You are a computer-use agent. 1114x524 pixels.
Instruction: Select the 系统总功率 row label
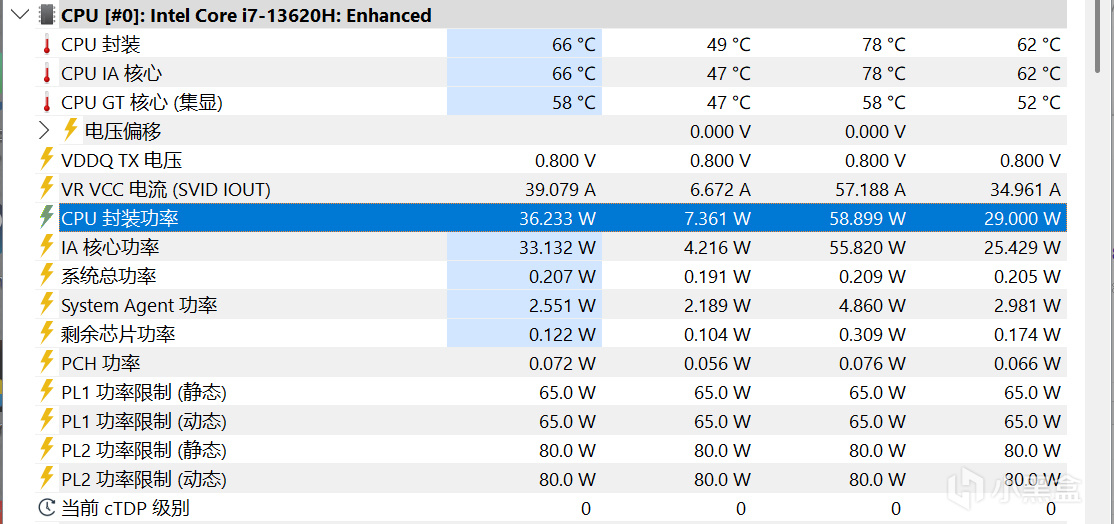[x=109, y=276]
